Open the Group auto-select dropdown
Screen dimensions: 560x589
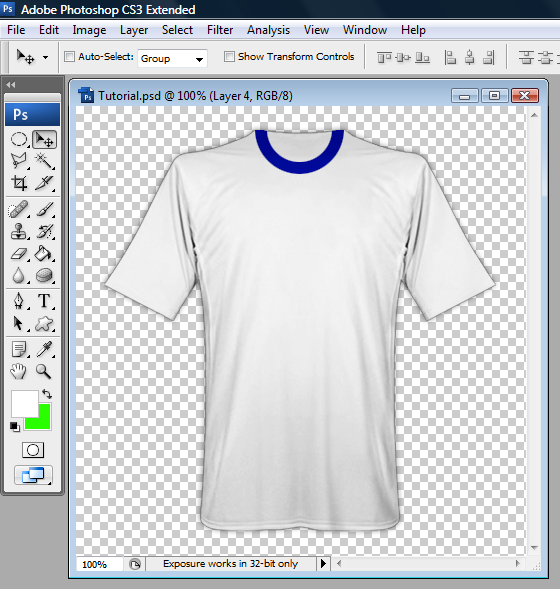coord(172,59)
